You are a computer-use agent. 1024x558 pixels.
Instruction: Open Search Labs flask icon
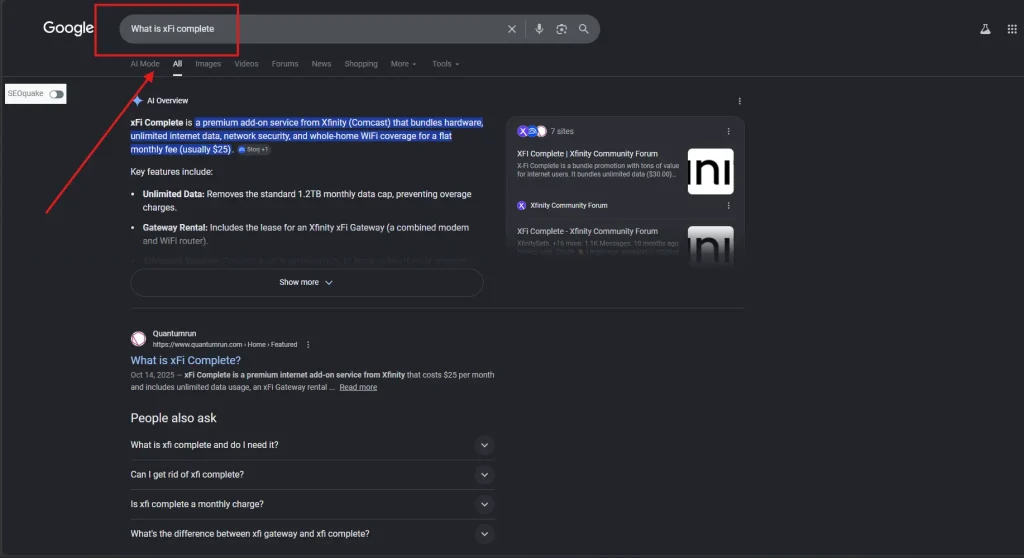985,29
